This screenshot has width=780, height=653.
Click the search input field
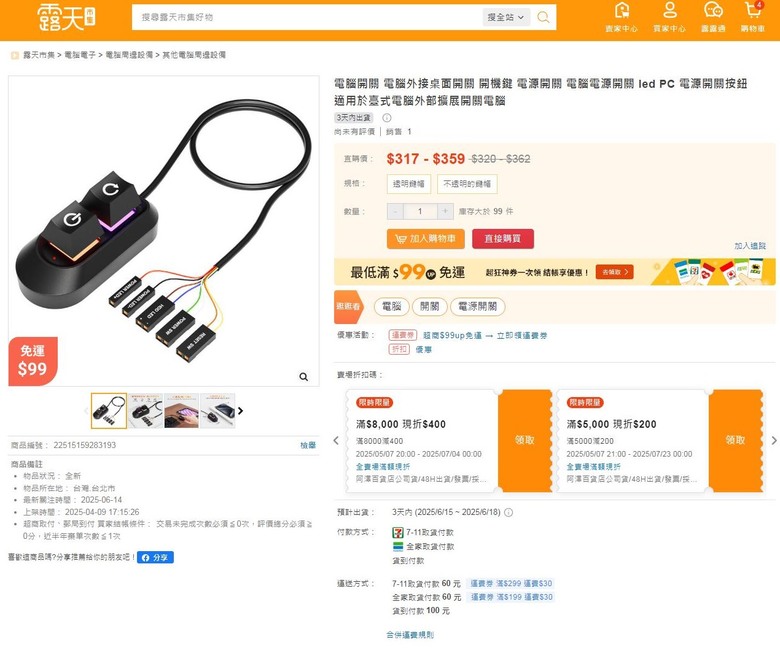pyautogui.click(x=308, y=17)
